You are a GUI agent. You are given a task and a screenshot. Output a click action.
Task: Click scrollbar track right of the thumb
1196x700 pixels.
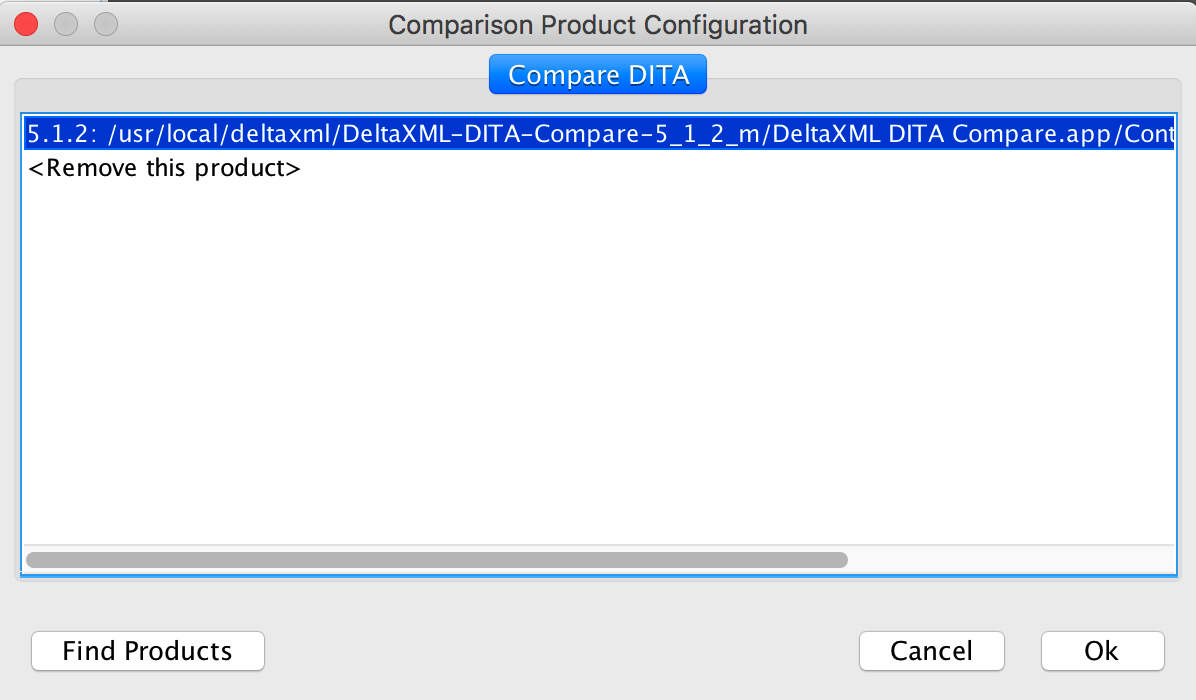click(1000, 560)
